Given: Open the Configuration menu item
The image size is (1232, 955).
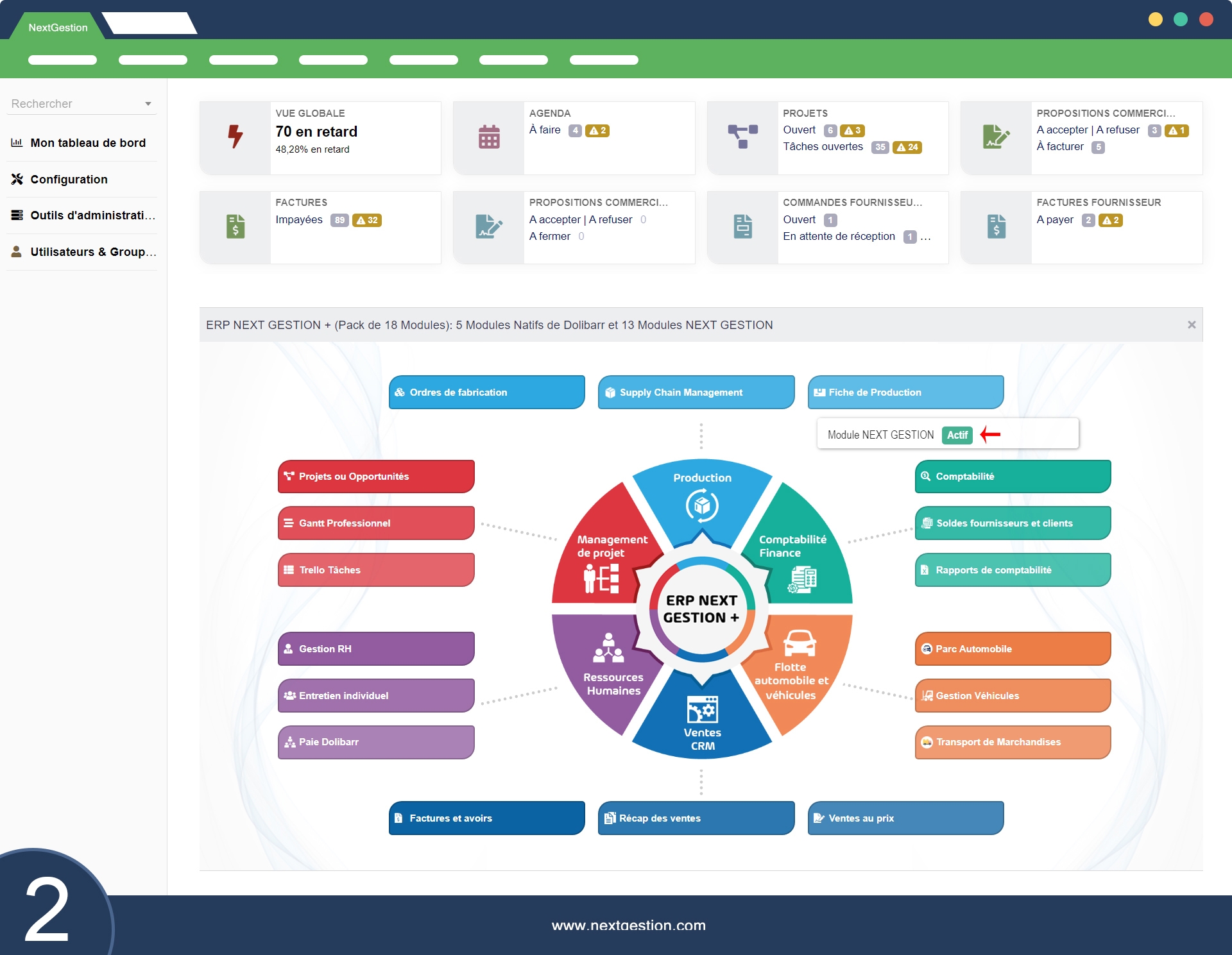Looking at the screenshot, I should pos(69,180).
